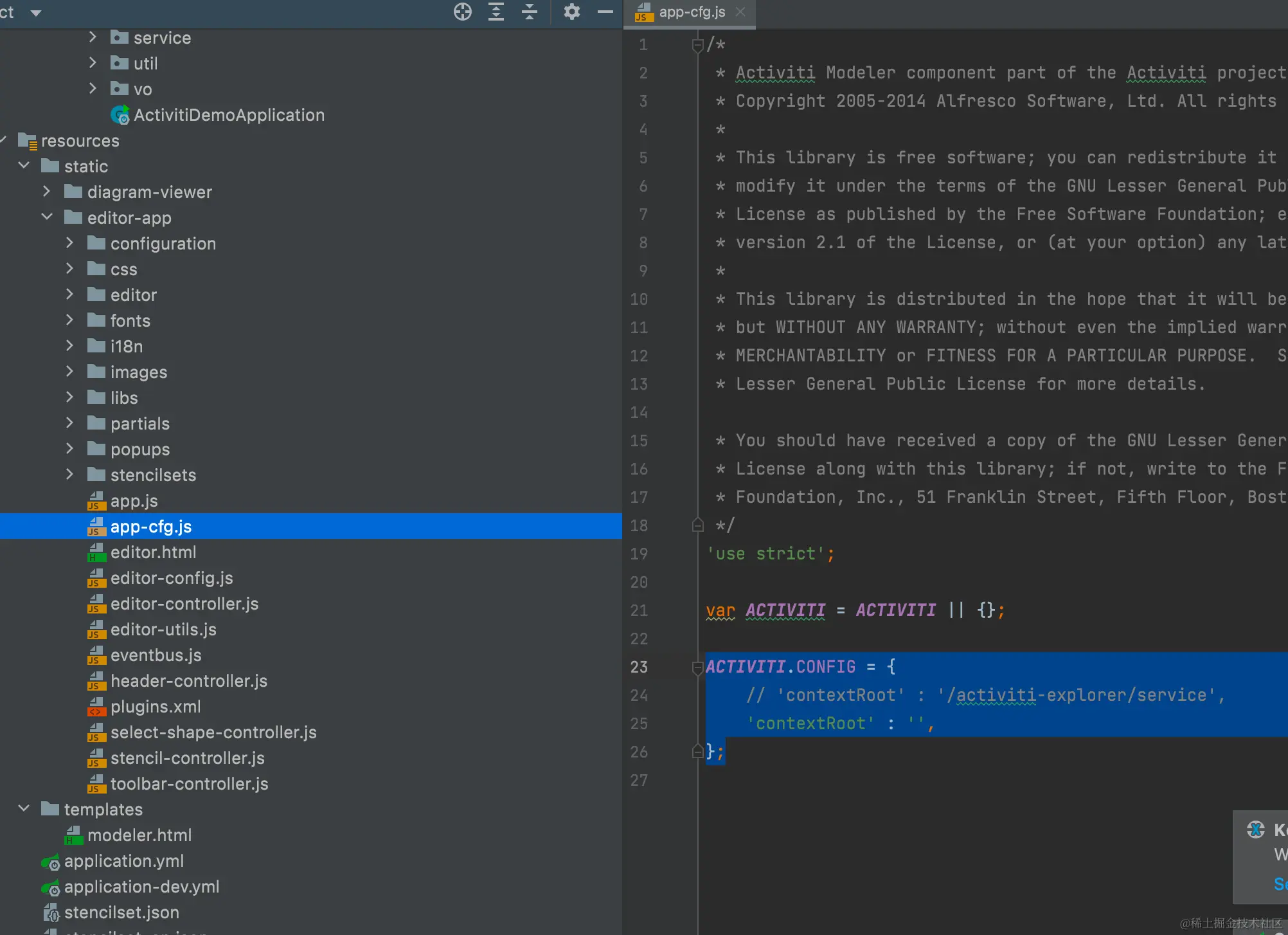Select editor-config.js in the project tree

171,578
